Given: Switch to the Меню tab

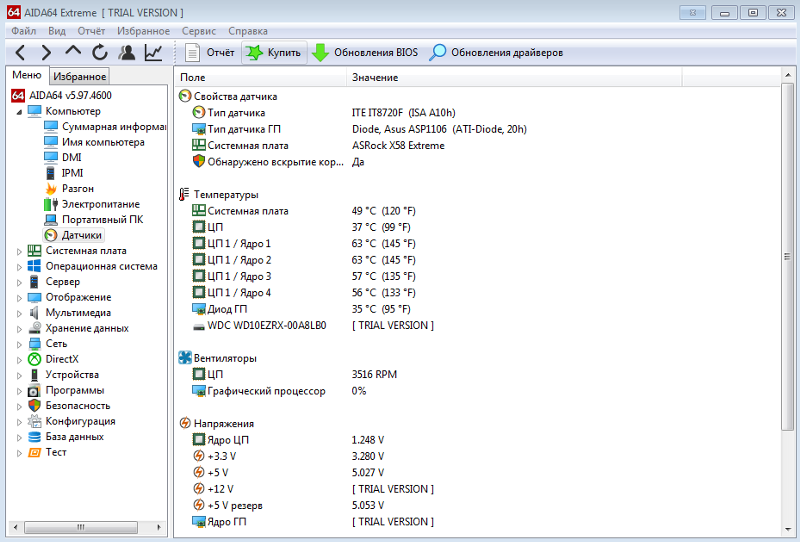Looking at the screenshot, I should (27, 75).
